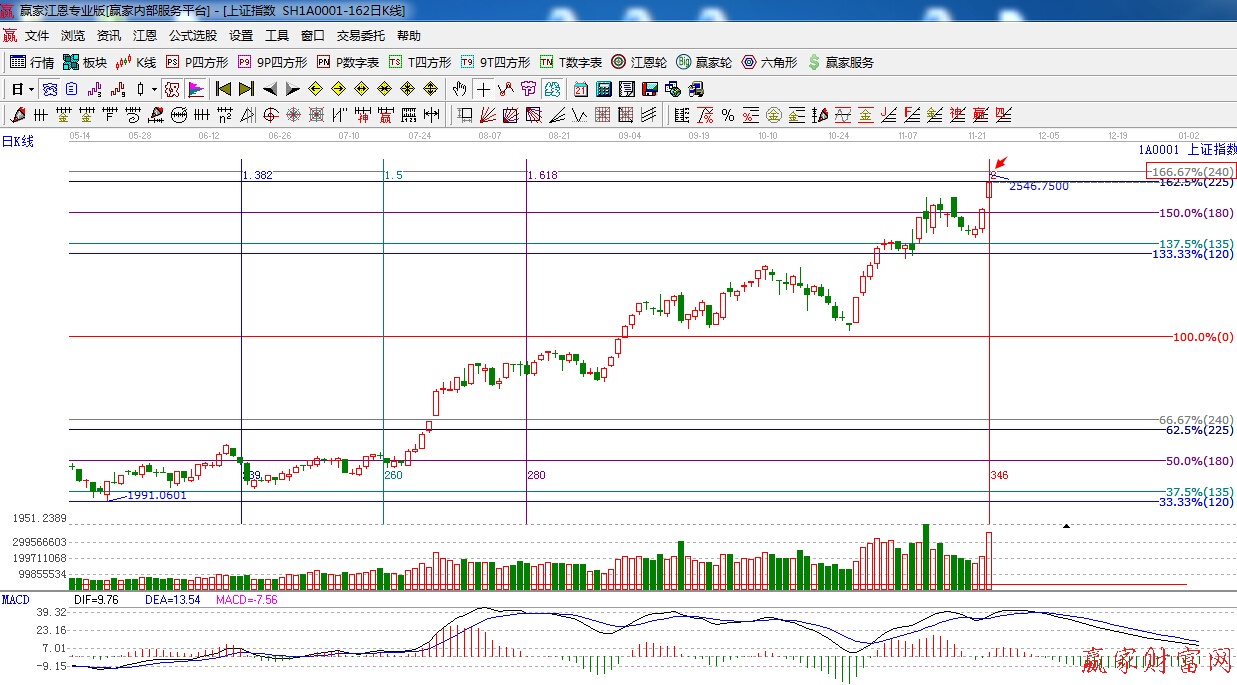The width and height of the screenshot is (1237, 685).
Task: Expand the candlestick style dropdown arrow
Action: (x=153, y=89)
